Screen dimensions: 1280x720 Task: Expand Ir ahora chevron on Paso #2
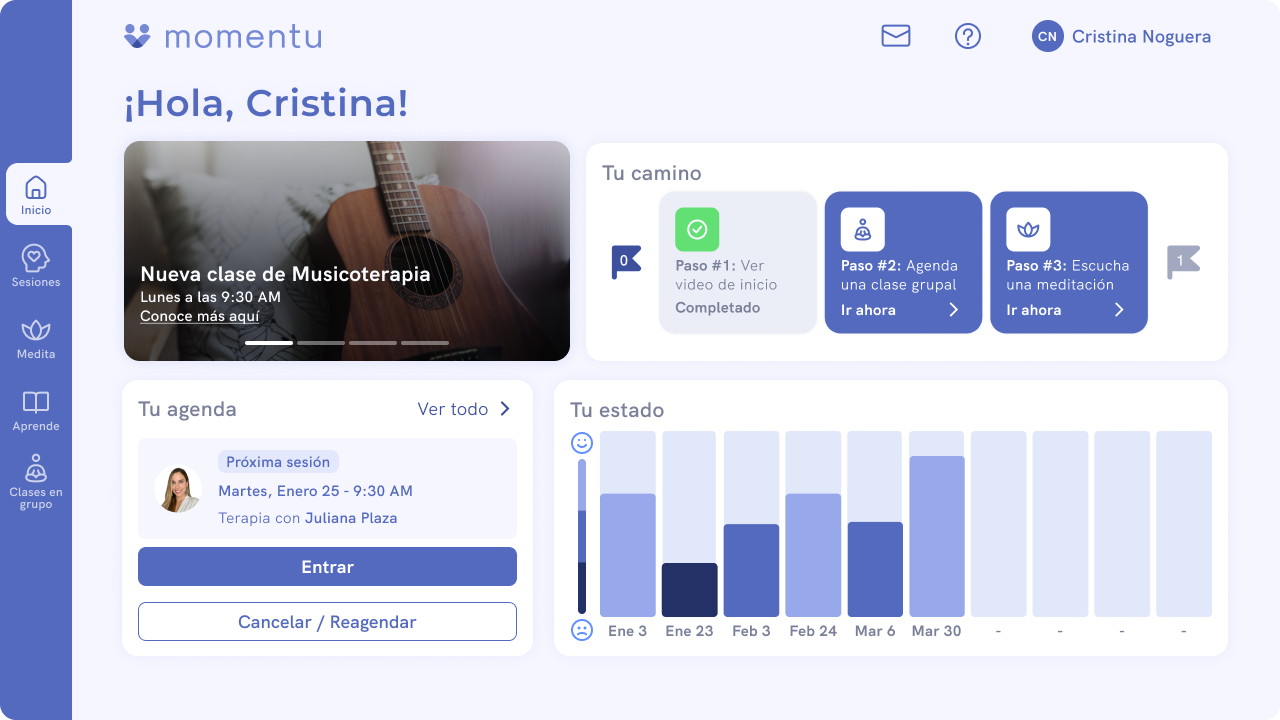point(953,310)
